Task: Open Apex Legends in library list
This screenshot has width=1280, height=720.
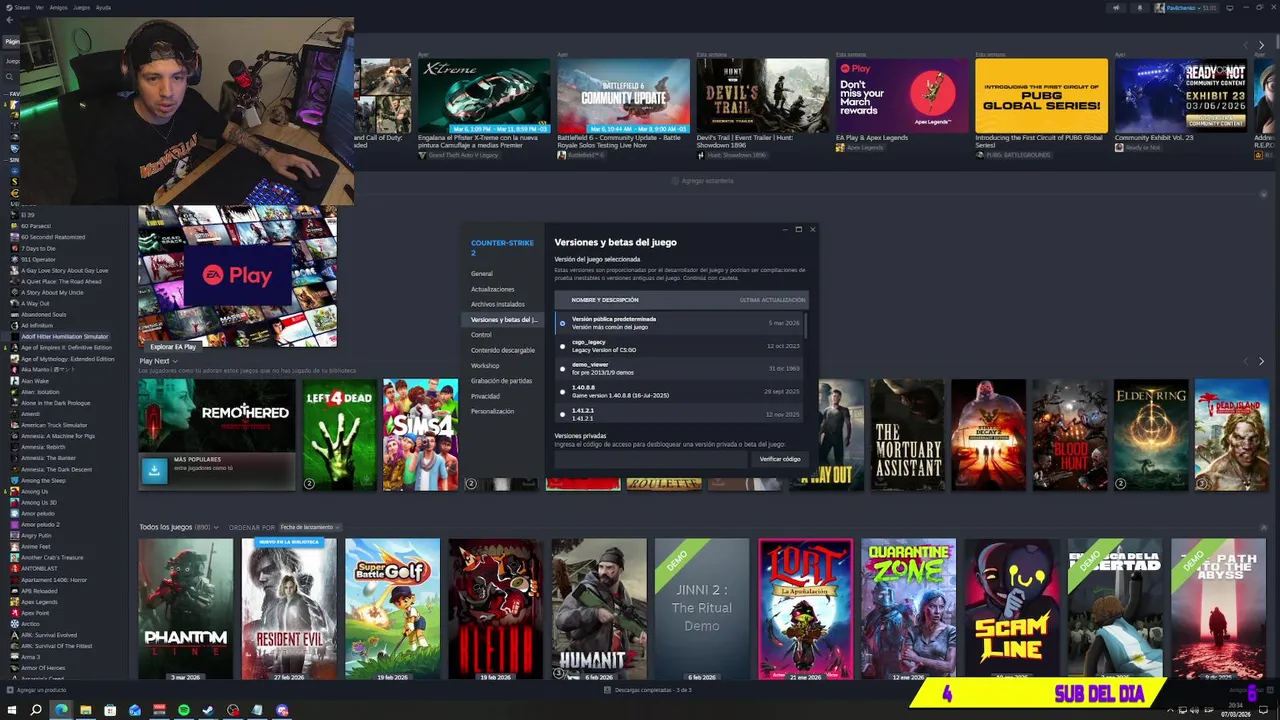Action: [x=39, y=602]
